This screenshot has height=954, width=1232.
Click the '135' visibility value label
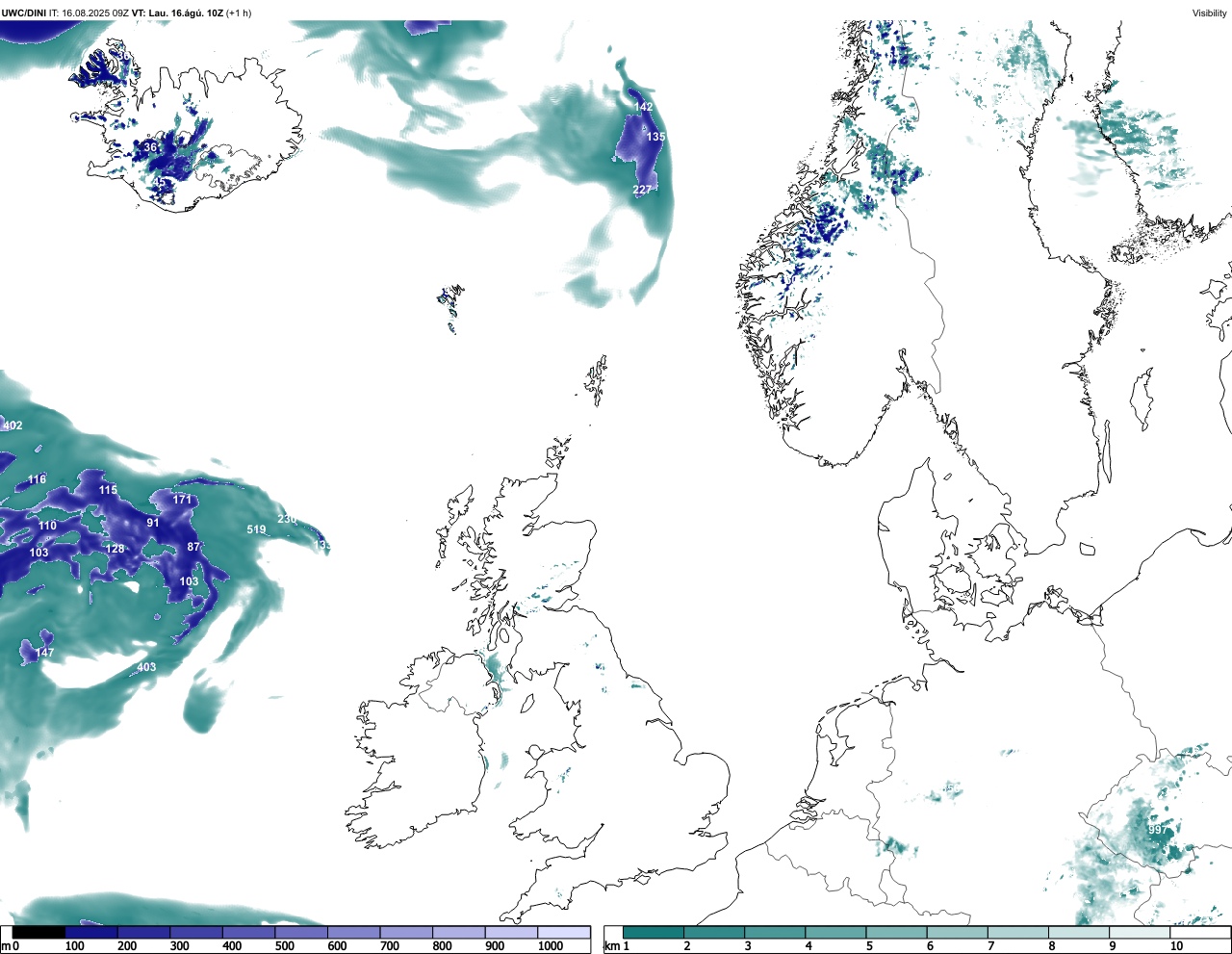(x=655, y=137)
